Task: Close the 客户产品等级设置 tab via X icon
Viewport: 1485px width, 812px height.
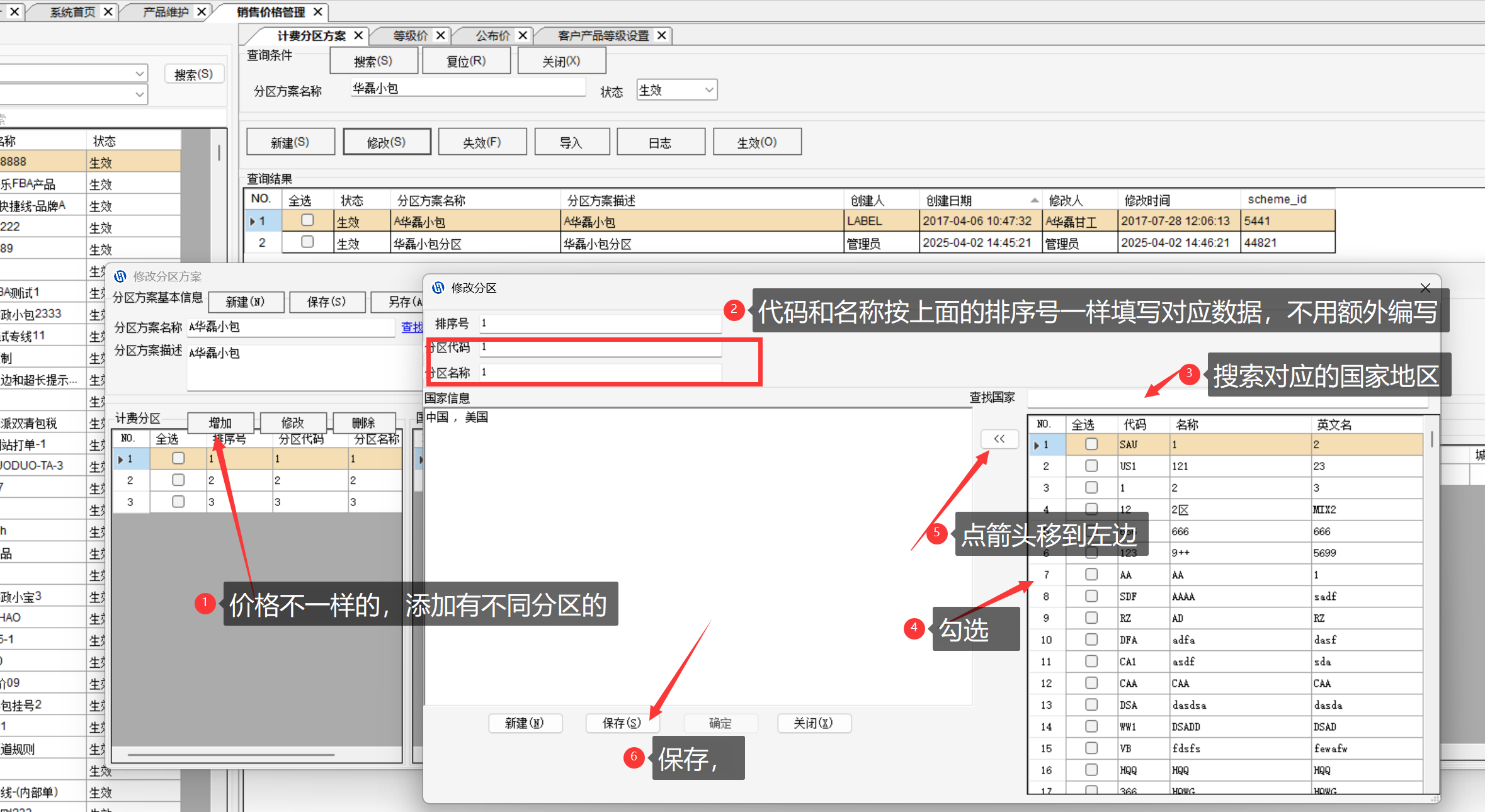Action: [662, 35]
